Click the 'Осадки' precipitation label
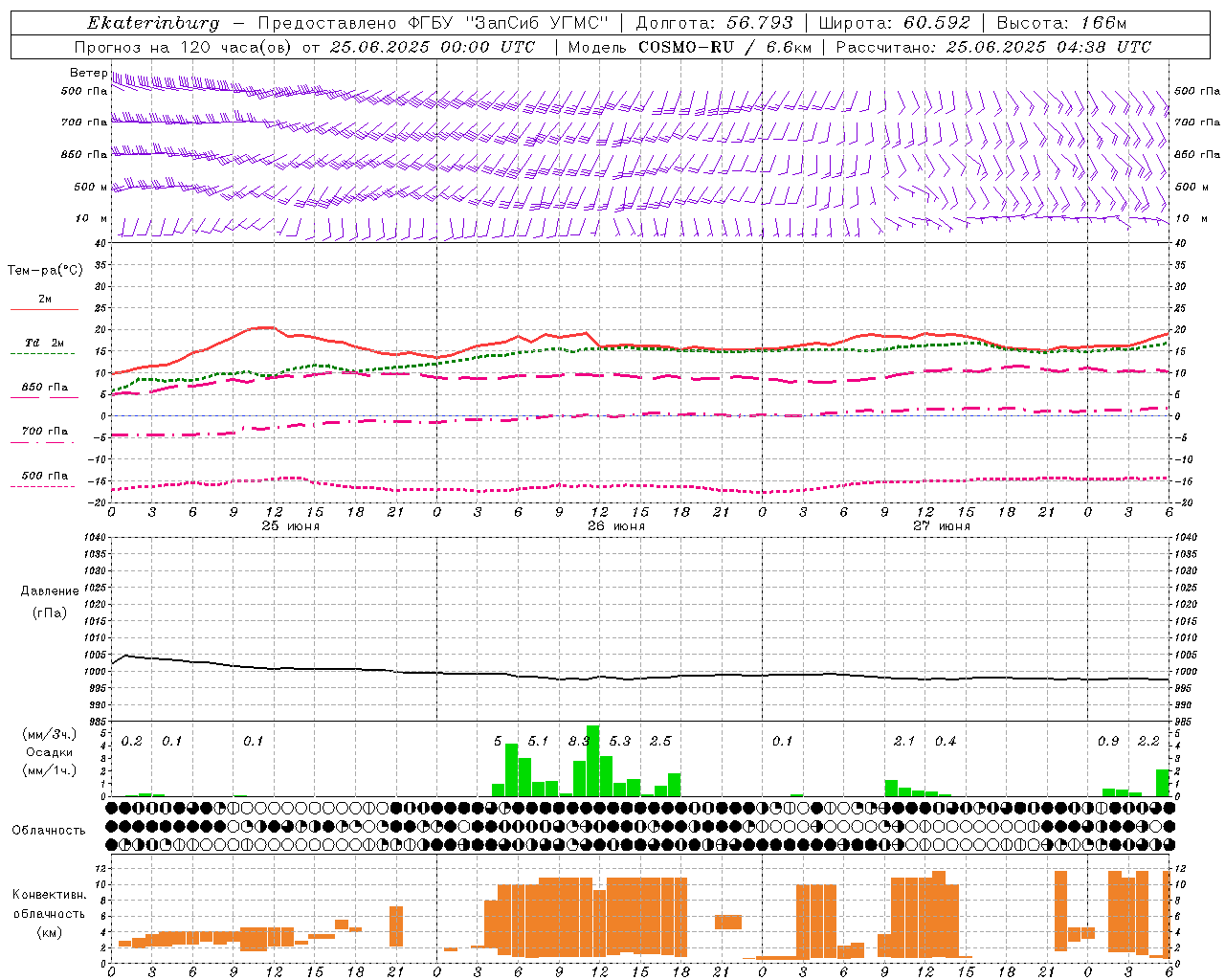Screen dimensions: 1225x980 coord(50,752)
